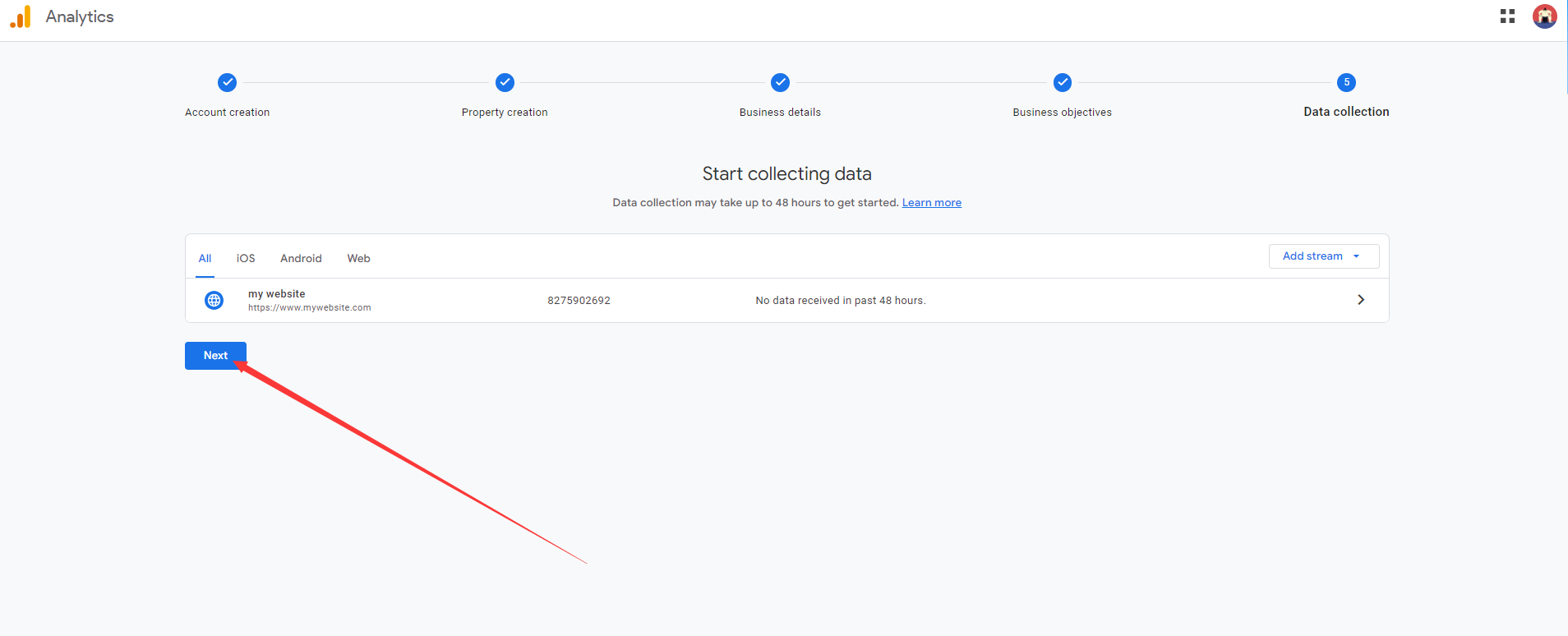Switch to the iOS tab
Viewport: 1568px width, 636px height.
[246, 259]
